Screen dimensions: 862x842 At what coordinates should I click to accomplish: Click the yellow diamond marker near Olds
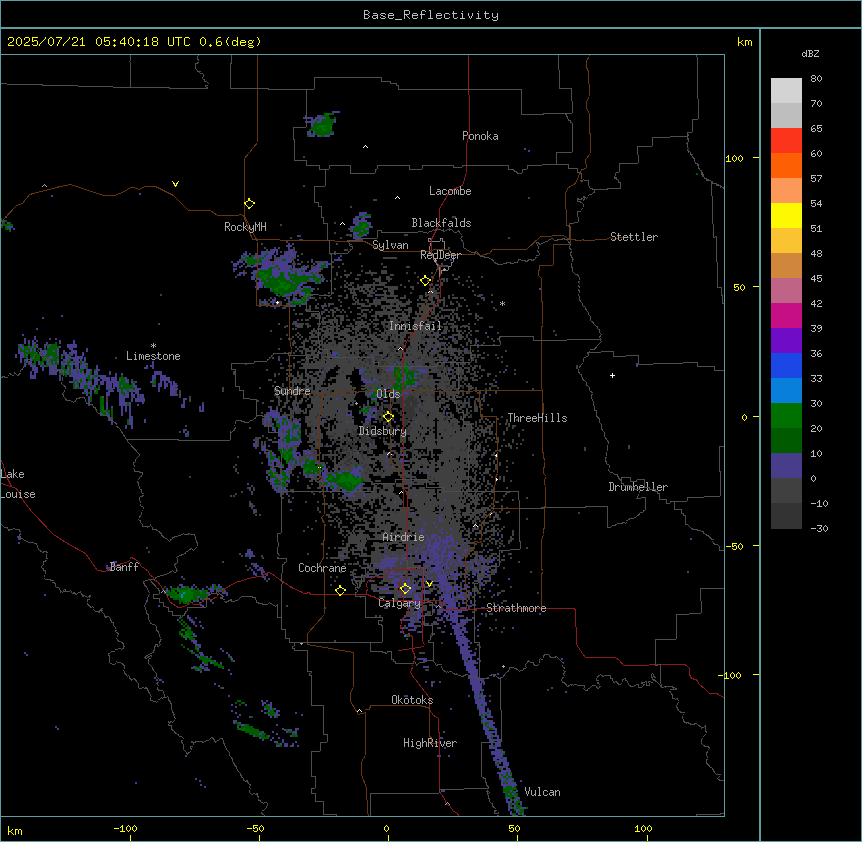[x=388, y=417]
